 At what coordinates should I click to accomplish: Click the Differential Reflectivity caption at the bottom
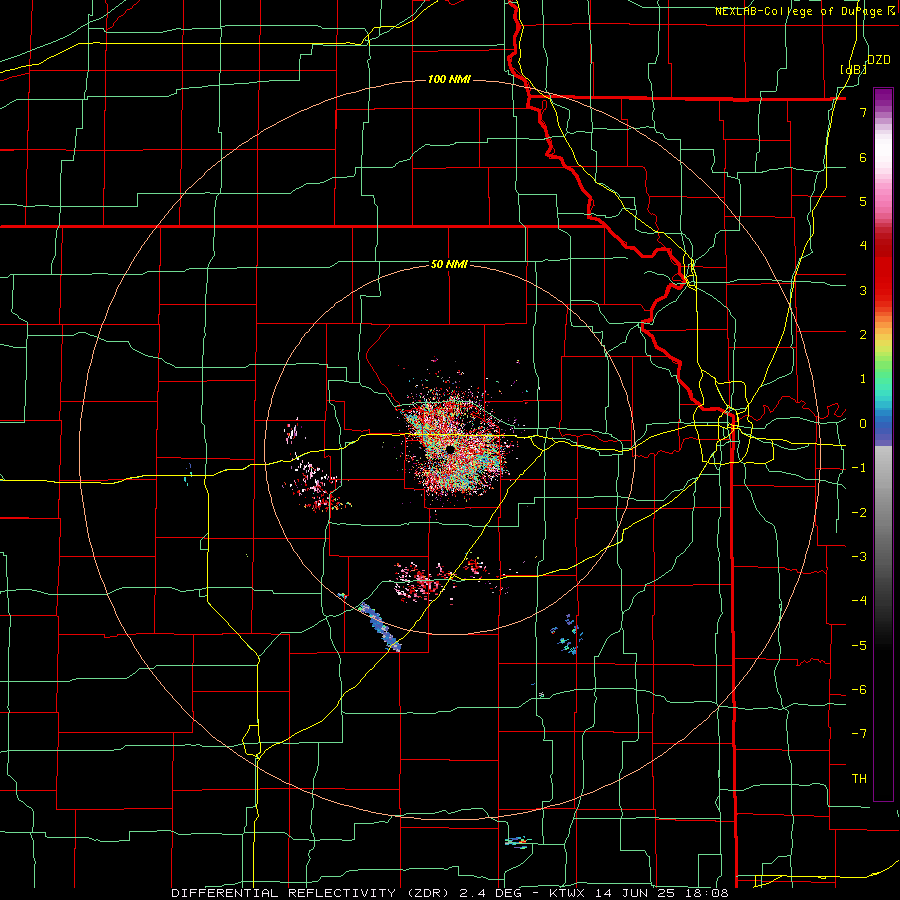point(449,893)
